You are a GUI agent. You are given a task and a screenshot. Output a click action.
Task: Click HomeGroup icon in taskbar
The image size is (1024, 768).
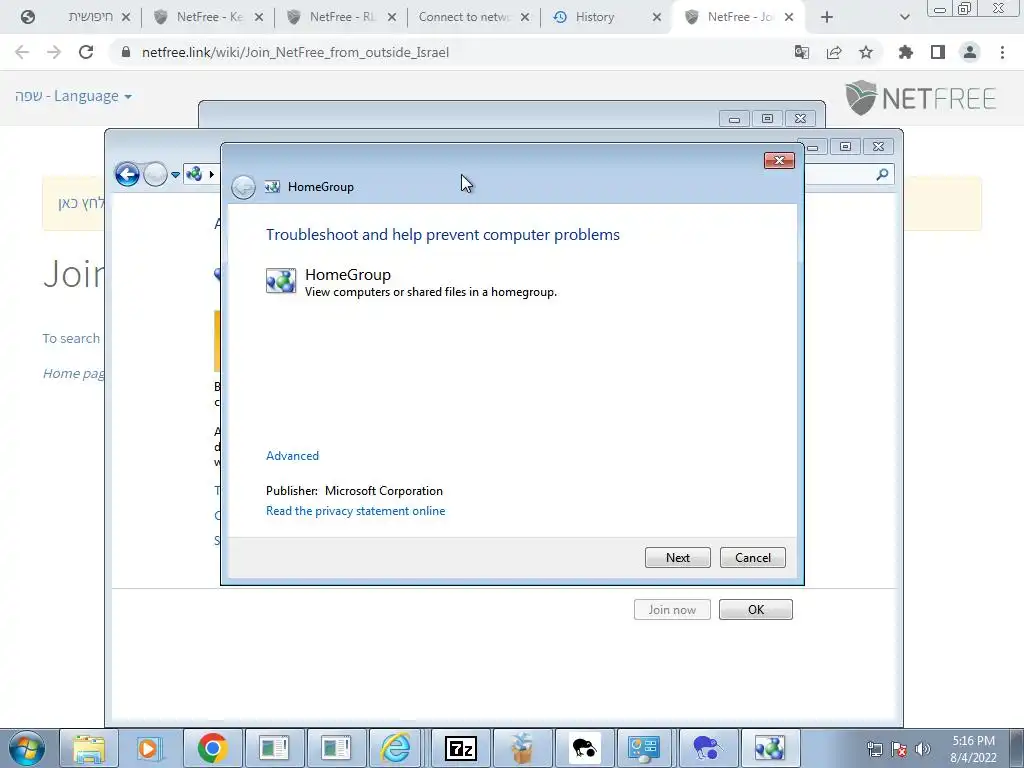pos(769,748)
